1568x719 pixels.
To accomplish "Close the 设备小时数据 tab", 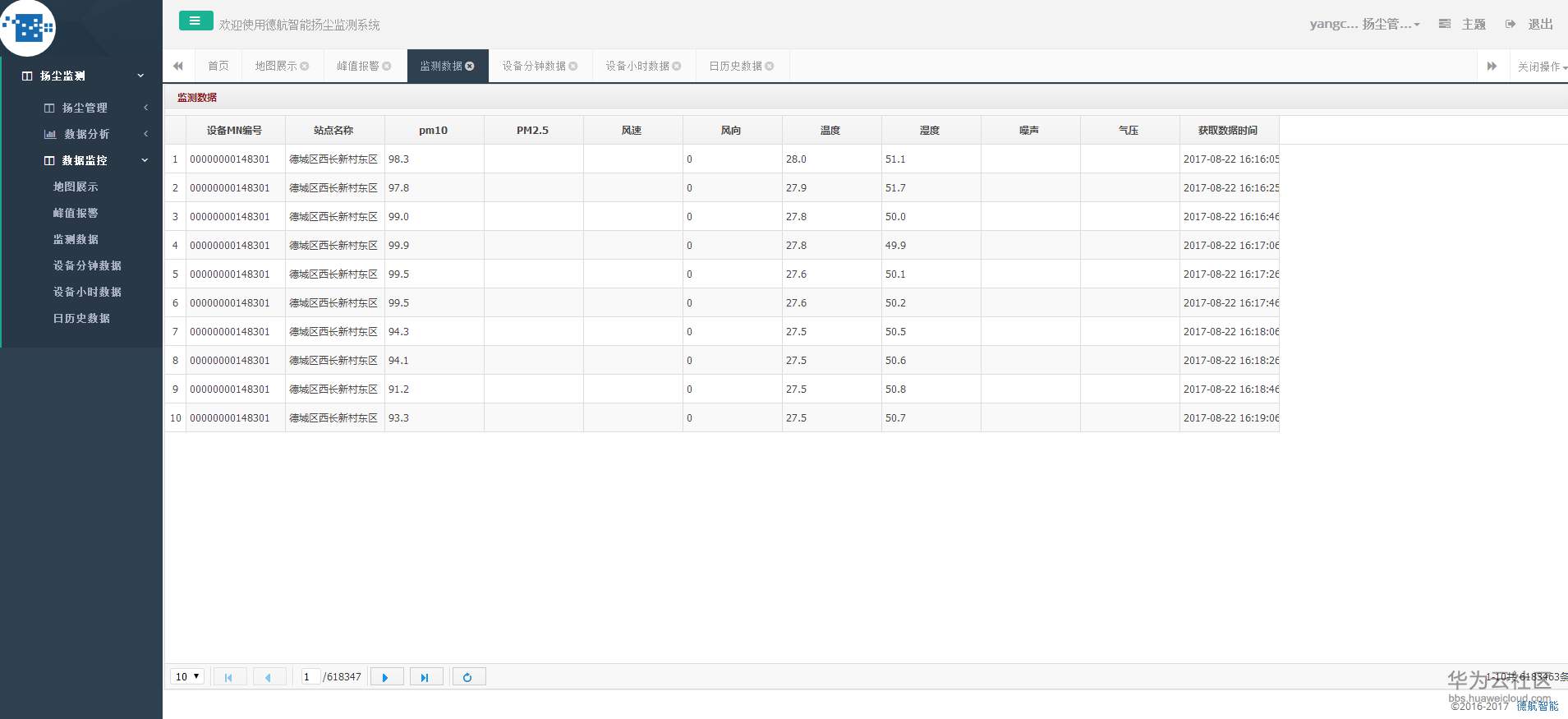I will [x=677, y=67].
